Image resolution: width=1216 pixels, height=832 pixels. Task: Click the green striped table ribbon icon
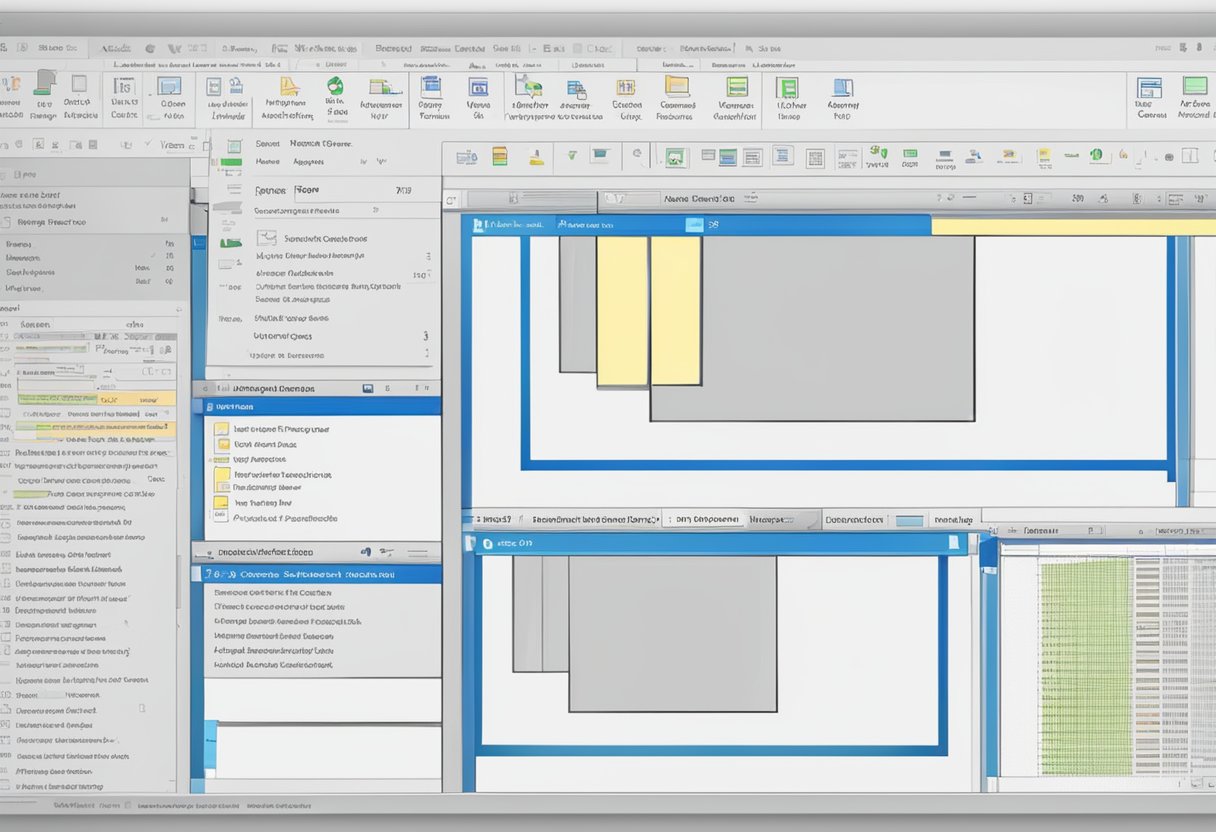737,87
